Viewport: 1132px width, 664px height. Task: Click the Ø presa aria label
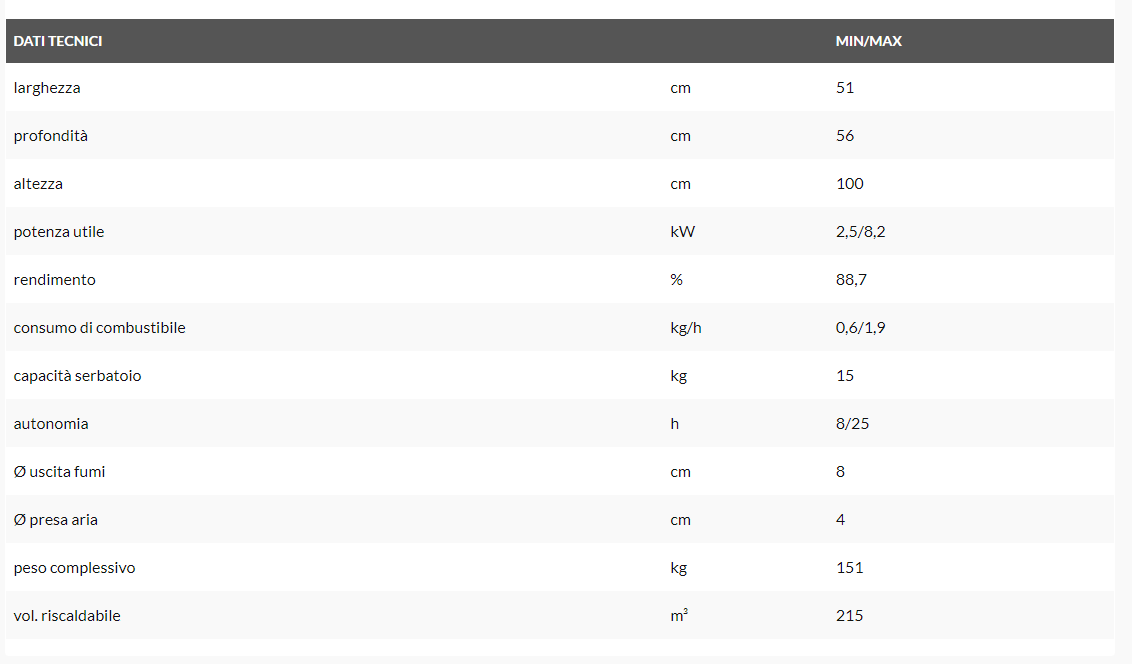(56, 520)
